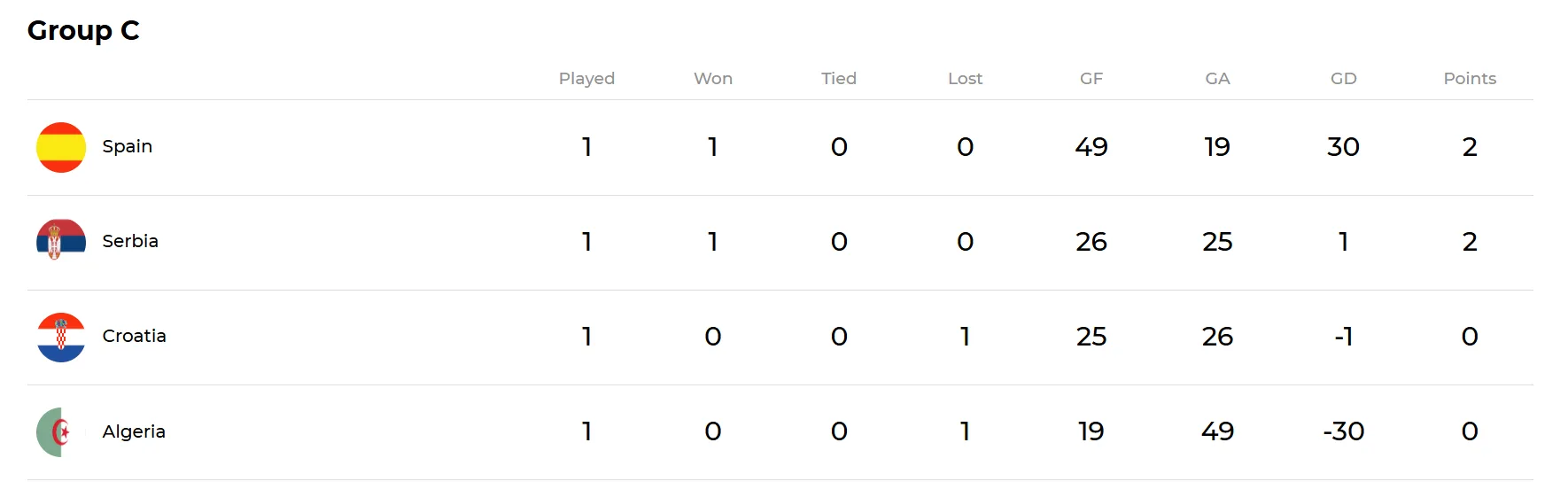Click the GA column header
The width and height of the screenshot is (1568, 497).
1217,78
